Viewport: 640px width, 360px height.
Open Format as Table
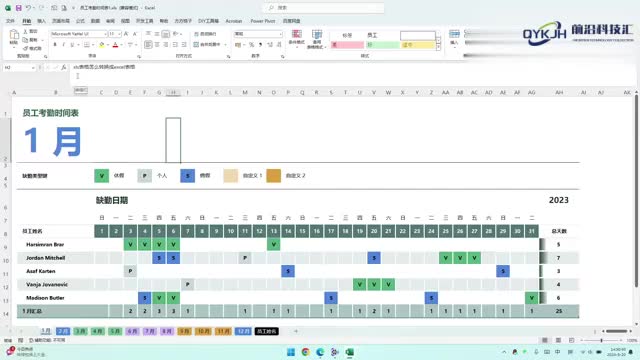pos(316,38)
